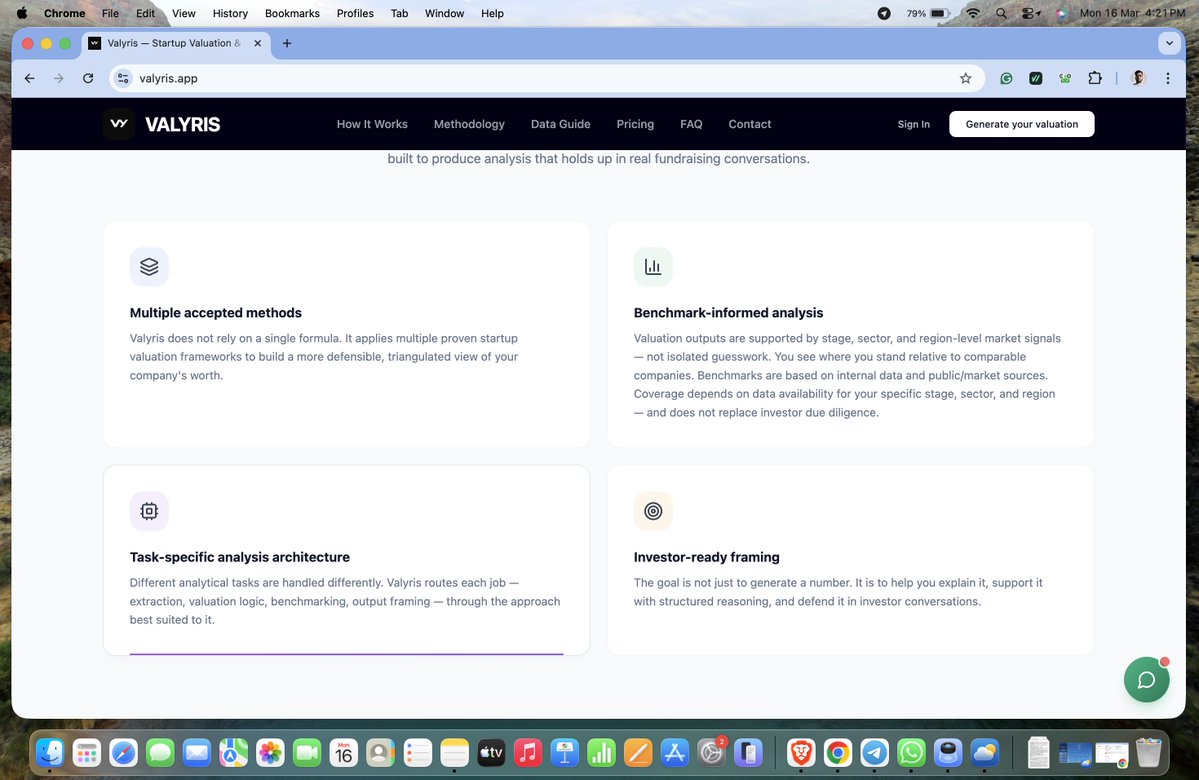Close the Valyris tab
The height and width of the screenshot is (780, 1199).
pos(258,44)
